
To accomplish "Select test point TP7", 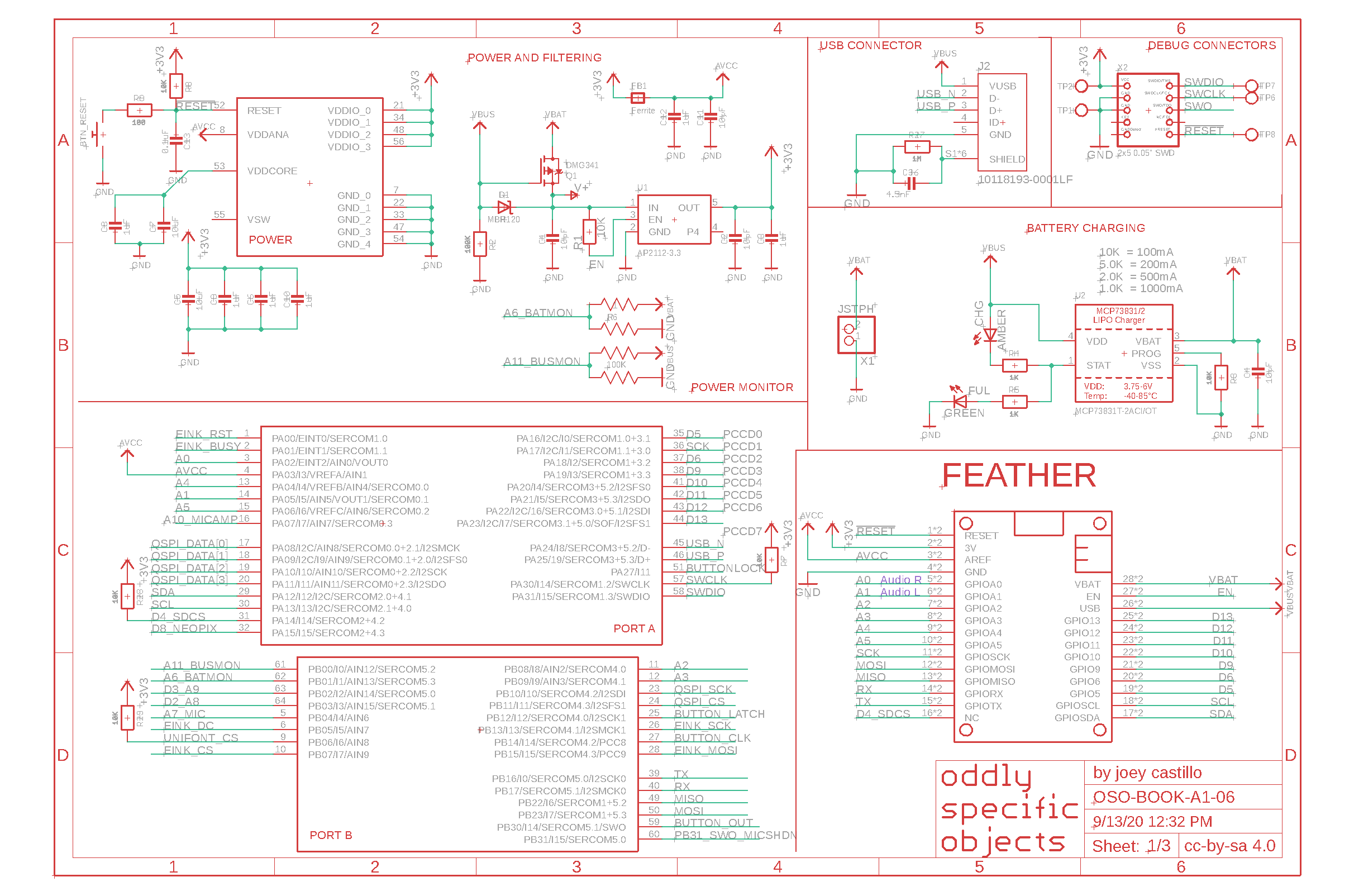I will 1251,85.
